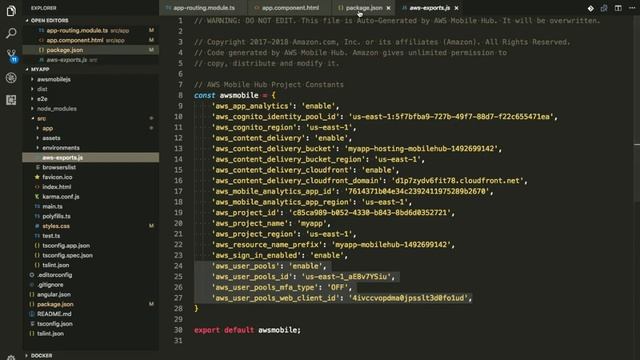The image size is (640, 360).
Task: Open main.ts file
Action: pos(91,207)
